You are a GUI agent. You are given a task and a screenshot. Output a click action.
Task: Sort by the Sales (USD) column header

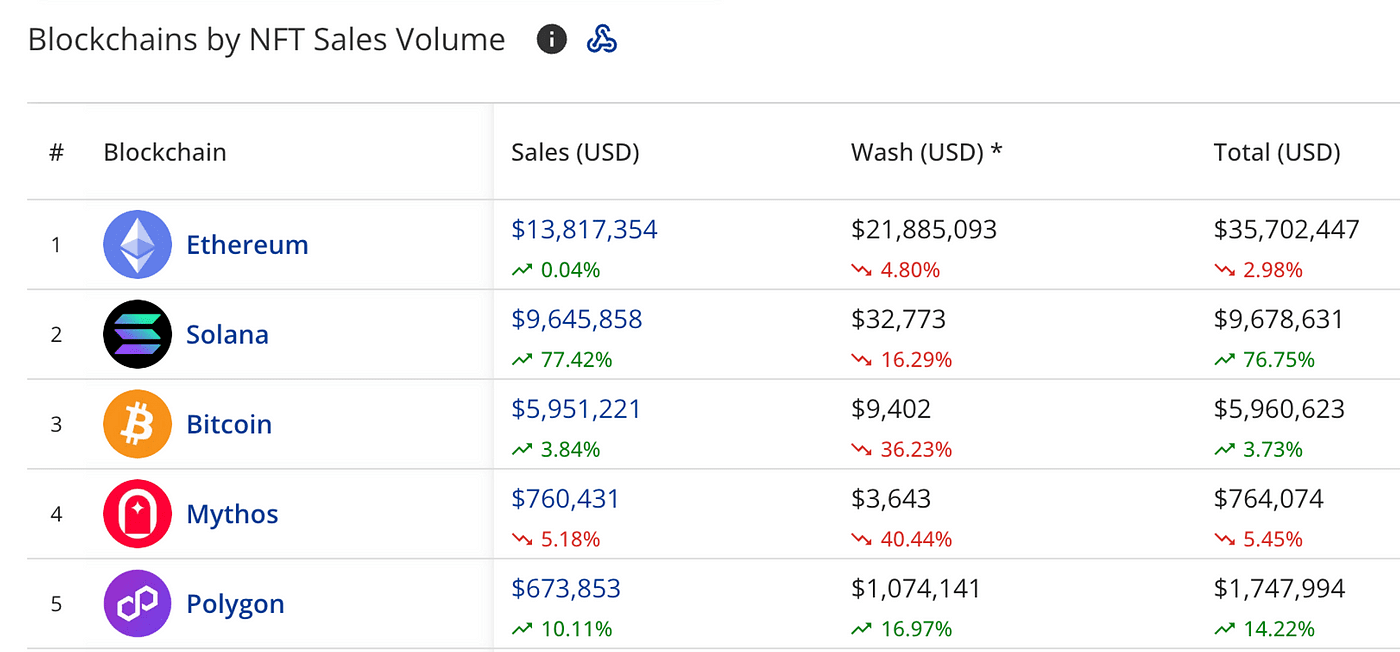point(575,153)
